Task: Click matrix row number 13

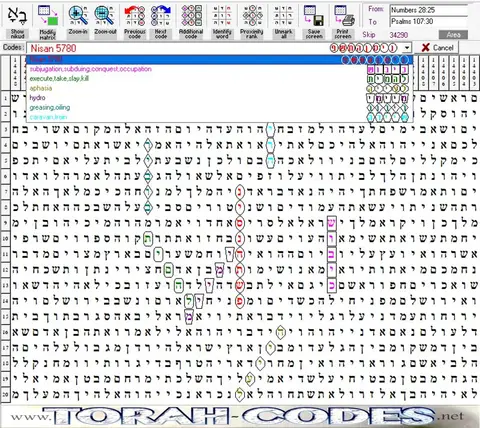Action: (x=5, y=286)
